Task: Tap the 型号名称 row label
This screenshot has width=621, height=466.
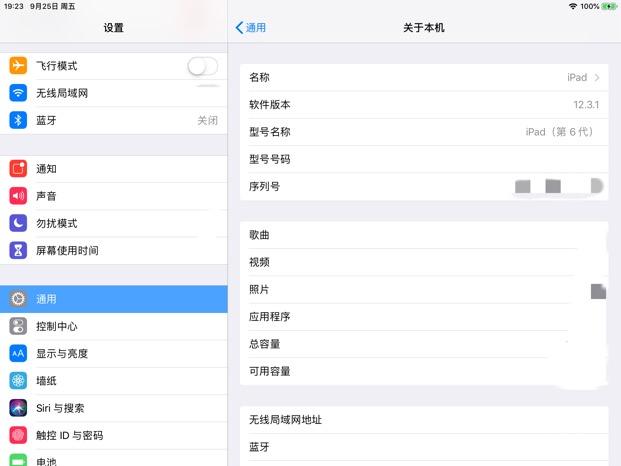Action: [x=270, y=132]
